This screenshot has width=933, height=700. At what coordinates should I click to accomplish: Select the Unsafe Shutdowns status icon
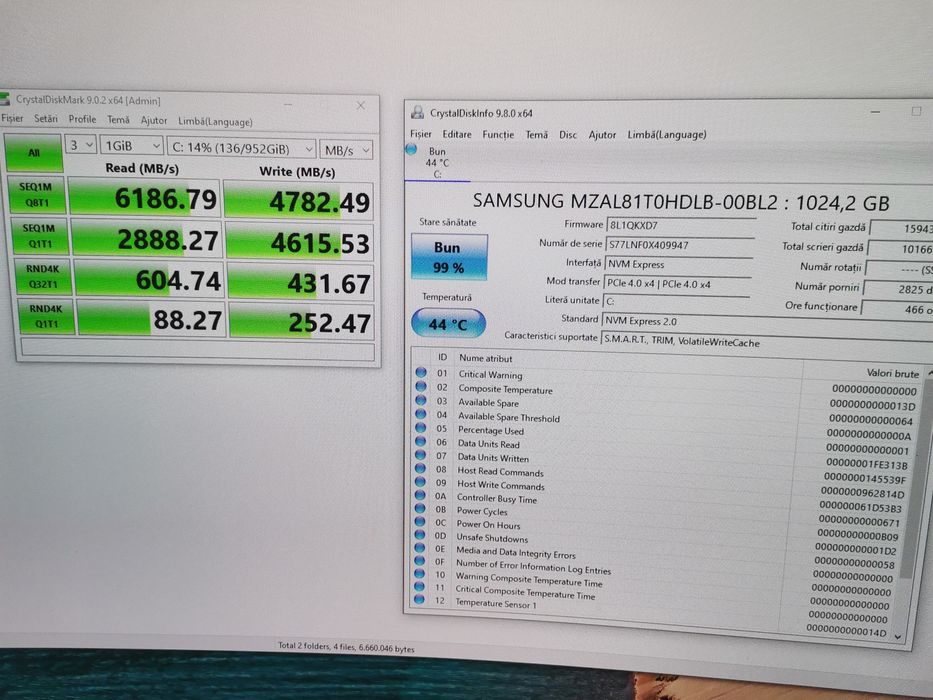[x=419, y=535]
